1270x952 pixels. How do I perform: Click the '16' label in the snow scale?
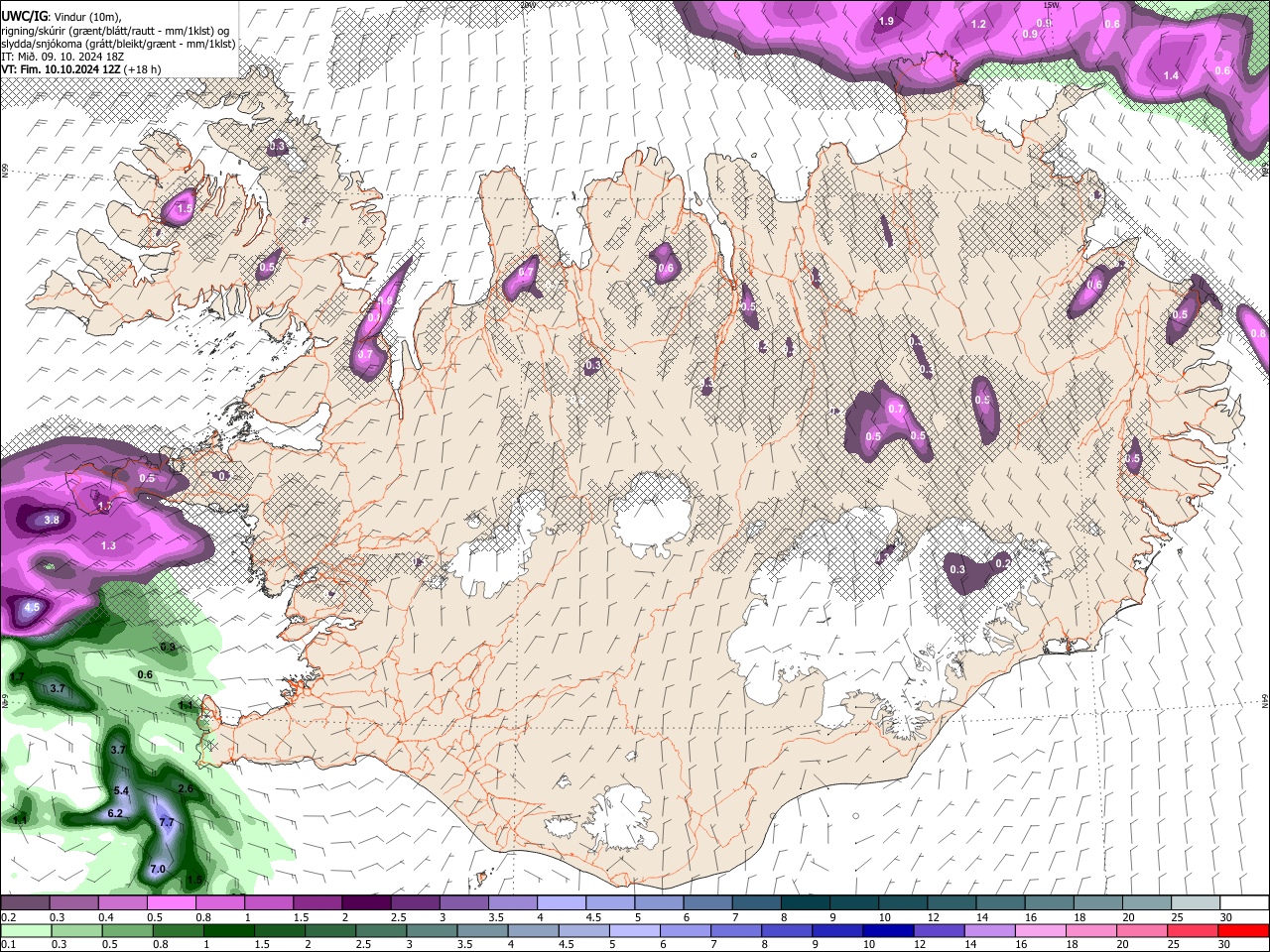pyautogui.click(x=1032, y=917)
